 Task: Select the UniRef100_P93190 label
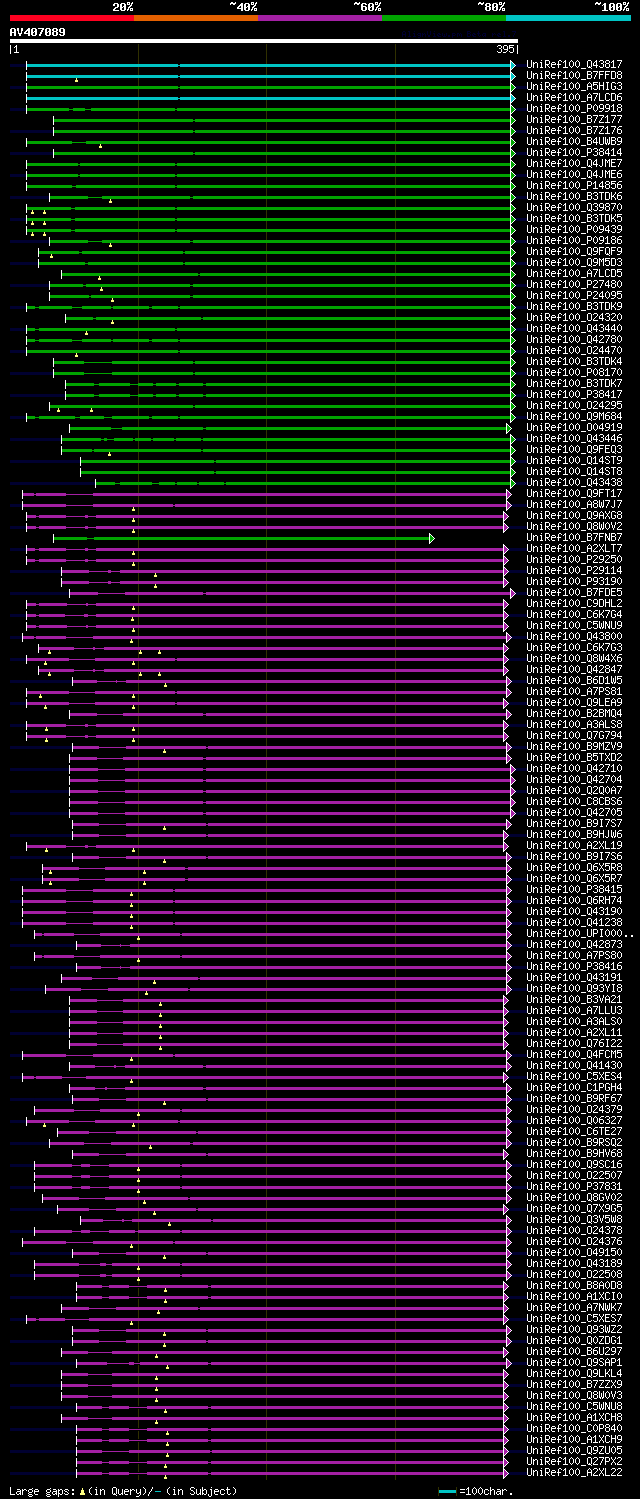click(575, 582)
